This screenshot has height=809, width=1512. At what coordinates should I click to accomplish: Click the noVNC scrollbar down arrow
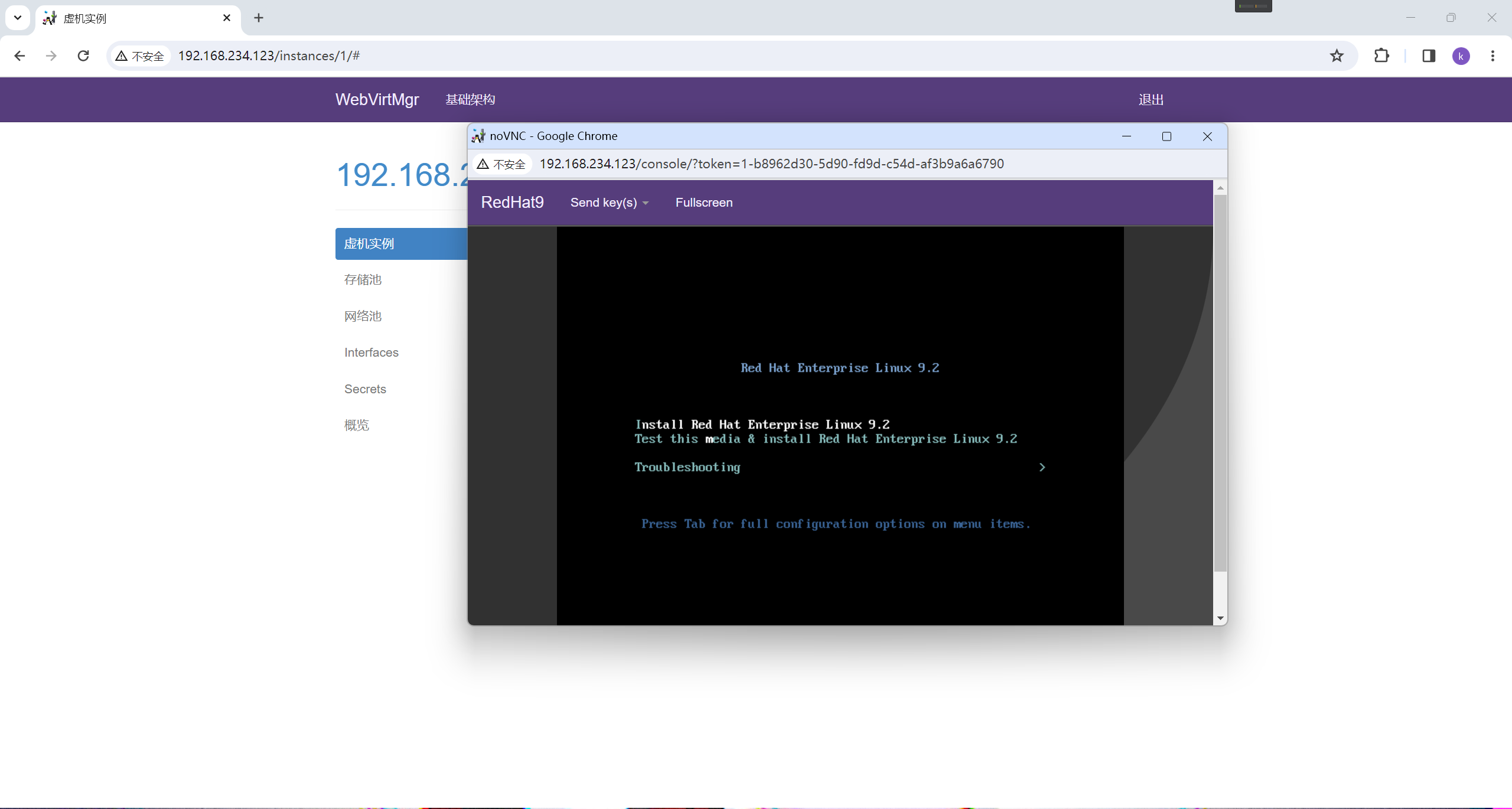point(1220,618)
